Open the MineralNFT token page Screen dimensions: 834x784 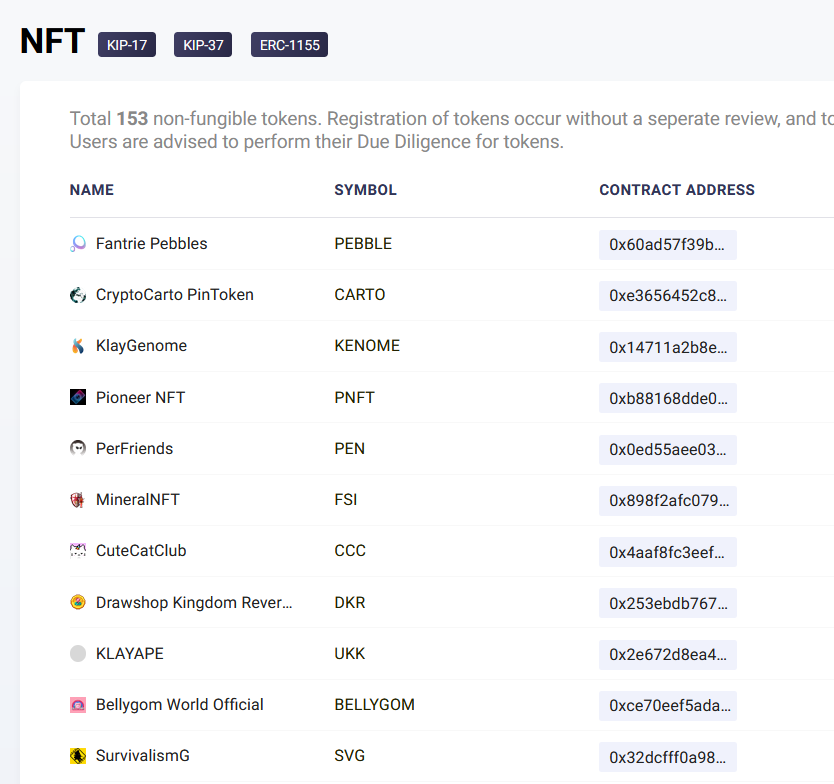138,499
